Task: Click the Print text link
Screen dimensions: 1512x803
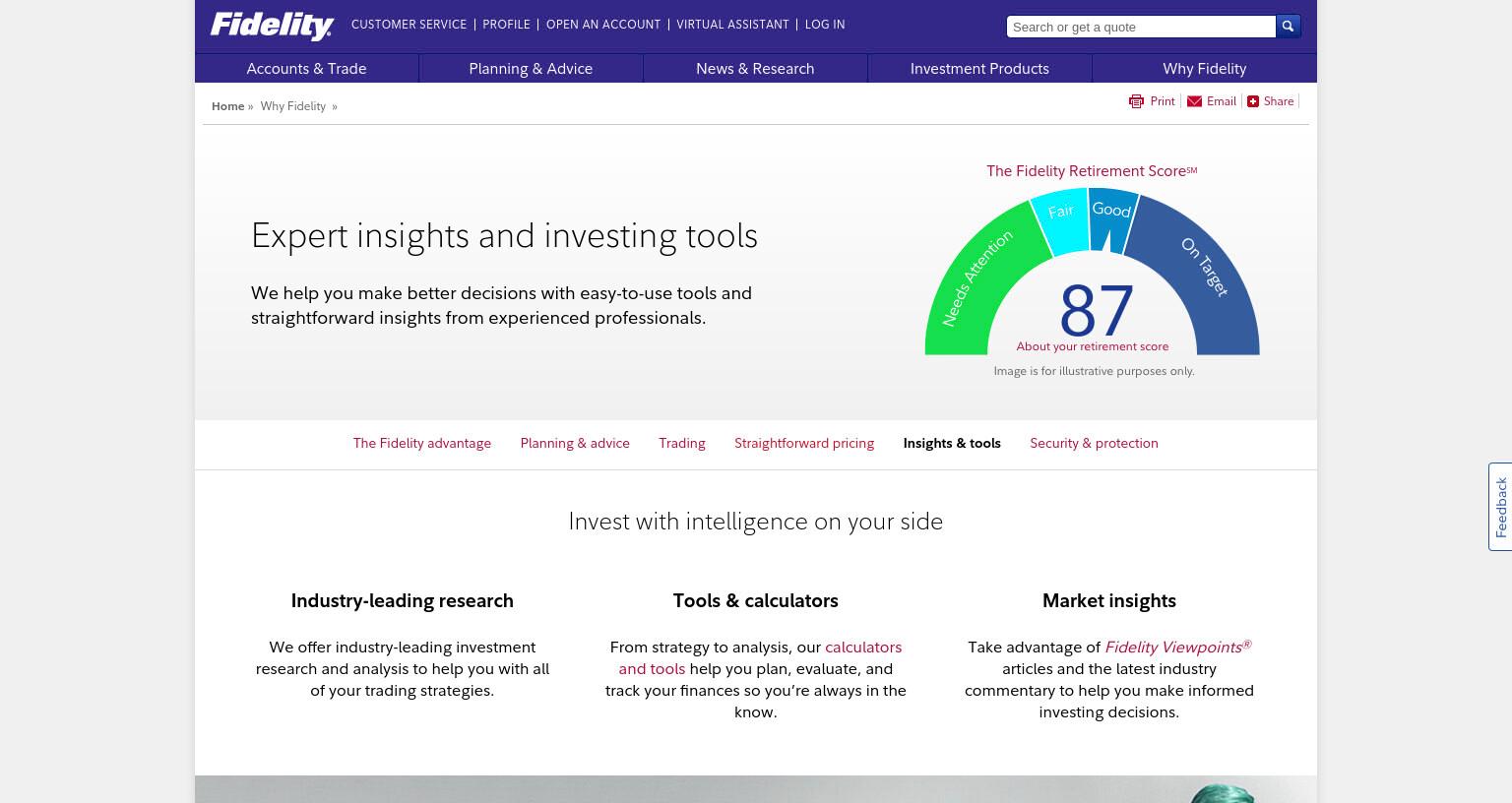Action: 1163,101
